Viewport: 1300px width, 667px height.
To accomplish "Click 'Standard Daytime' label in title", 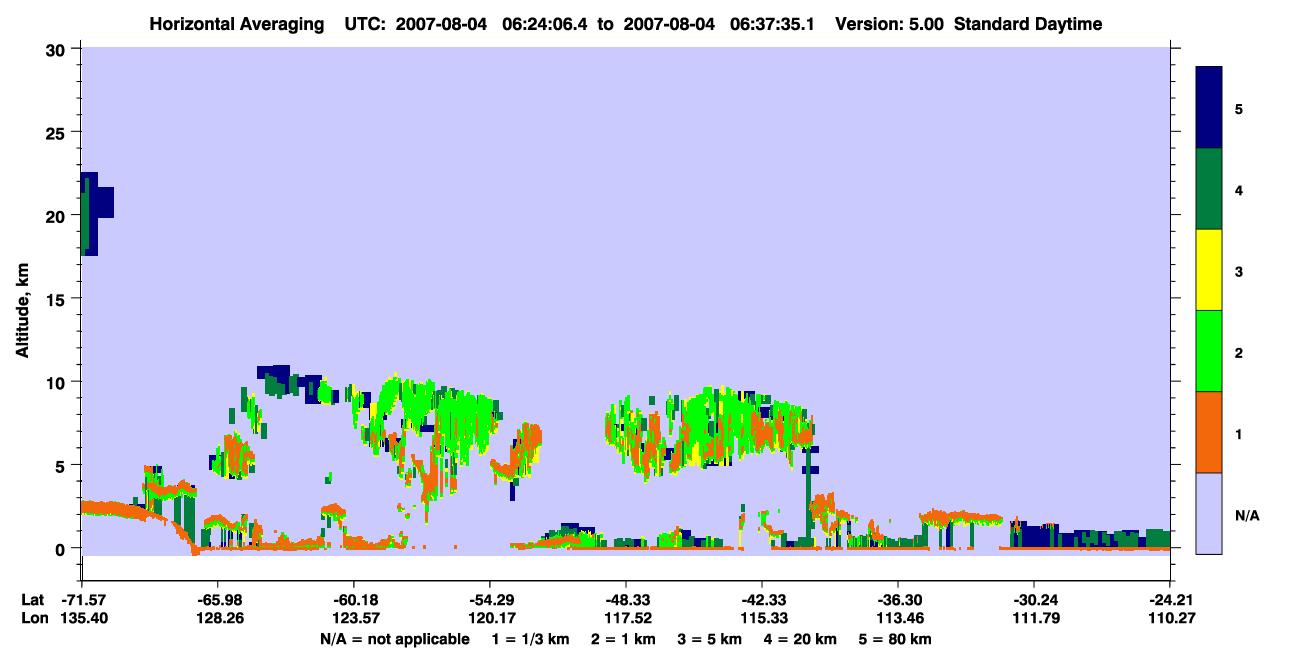I will click(x=1028, y=24).
